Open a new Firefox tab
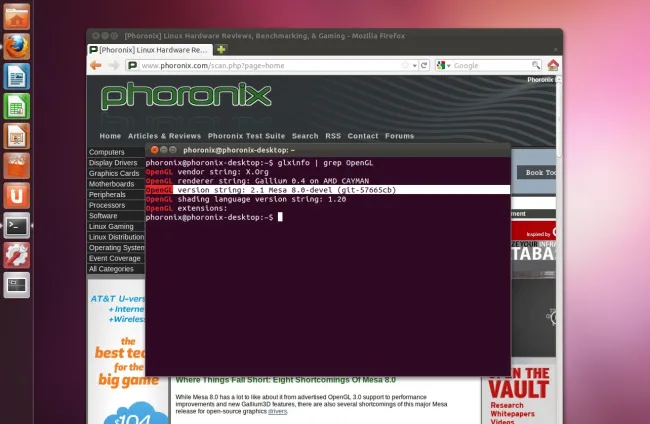Image resolution: width=650 pixels, height=424 pixels. (221, 50)
